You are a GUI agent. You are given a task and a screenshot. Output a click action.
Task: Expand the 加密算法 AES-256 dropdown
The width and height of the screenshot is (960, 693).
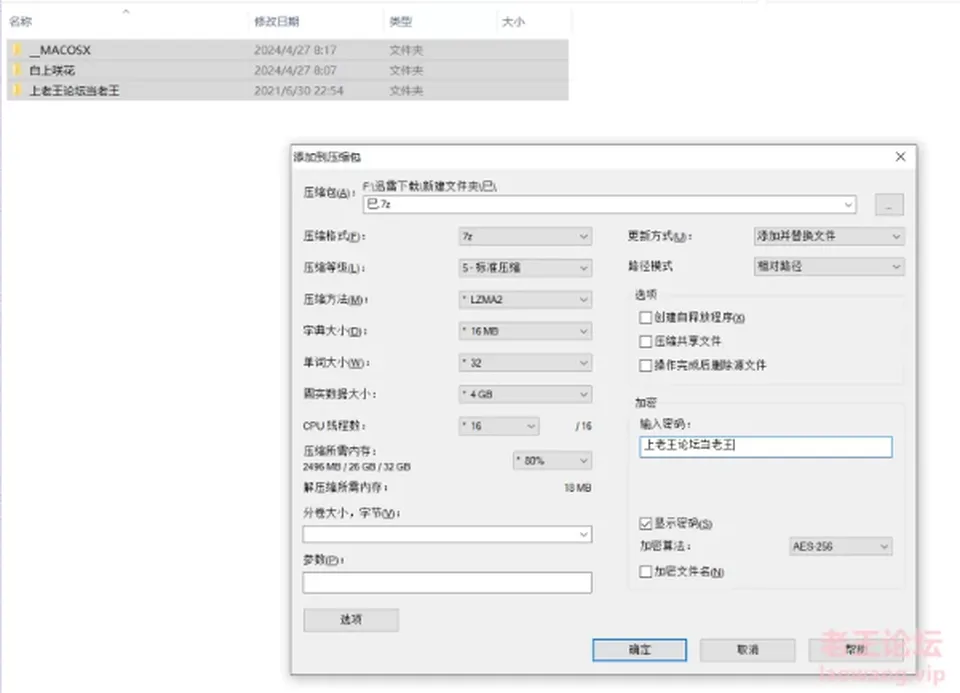[841, 546]
